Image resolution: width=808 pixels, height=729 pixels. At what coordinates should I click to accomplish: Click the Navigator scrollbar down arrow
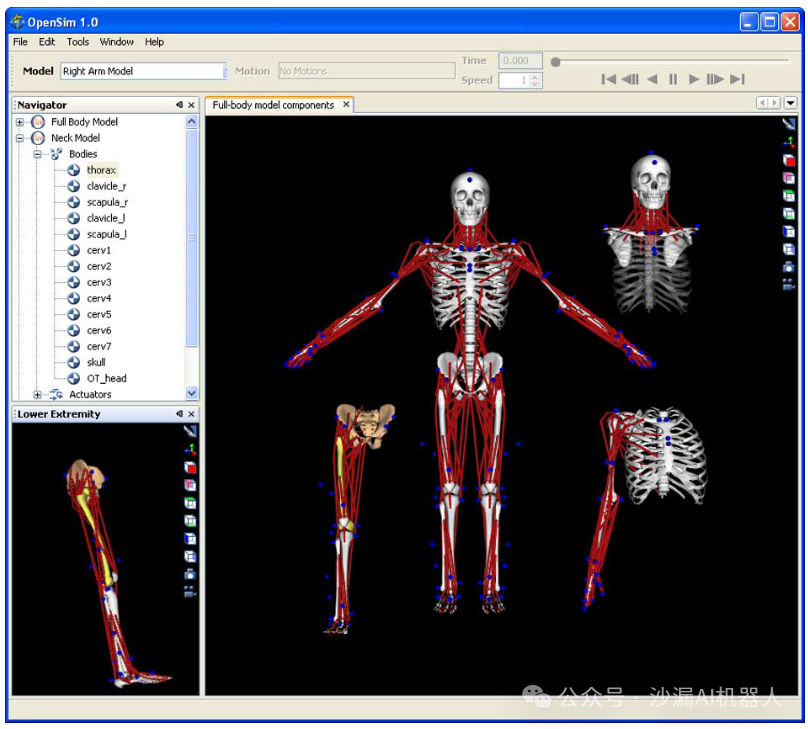(192, 393)
